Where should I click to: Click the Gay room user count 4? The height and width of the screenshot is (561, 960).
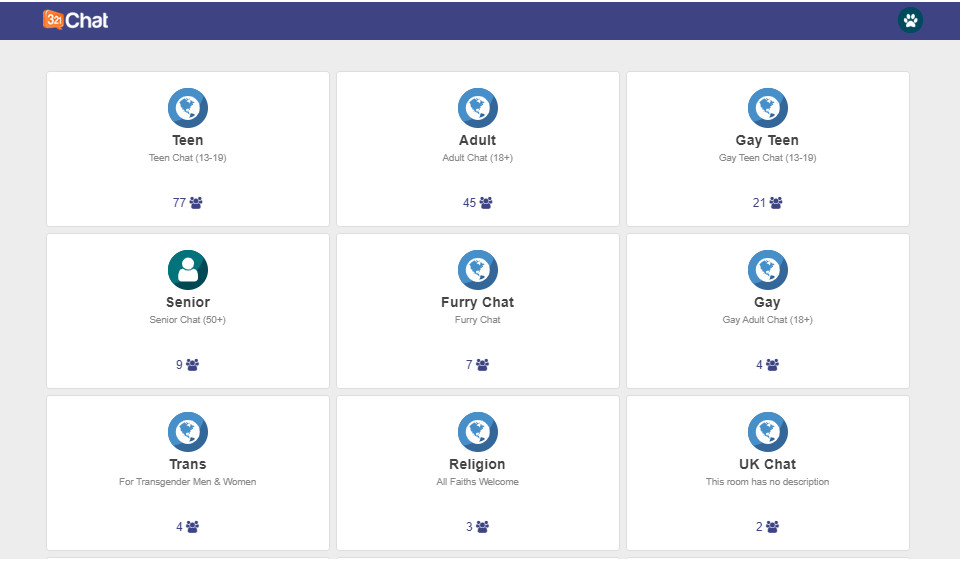[759, 365]
